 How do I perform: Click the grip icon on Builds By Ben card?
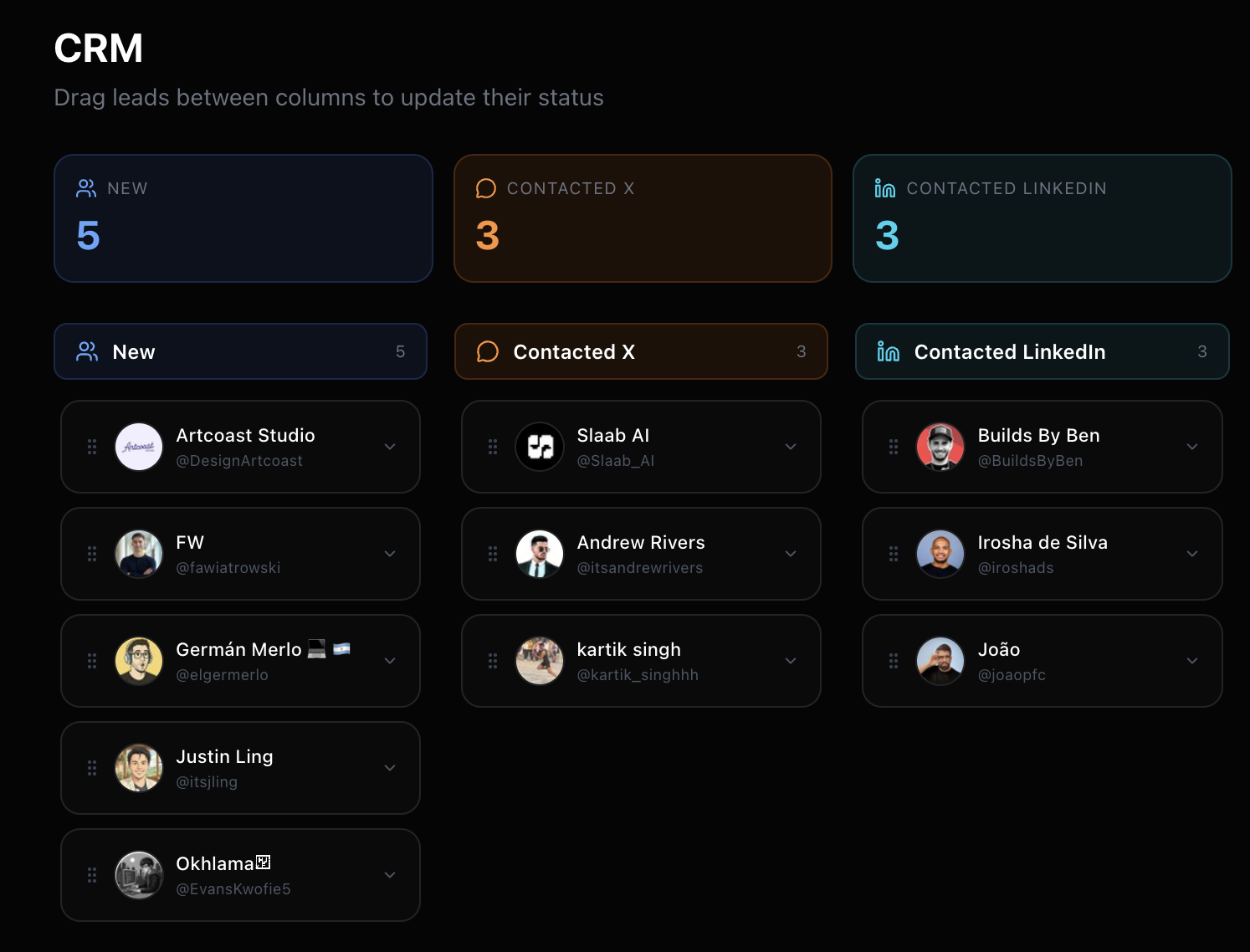pyautogui.click(x=894, y=447)
